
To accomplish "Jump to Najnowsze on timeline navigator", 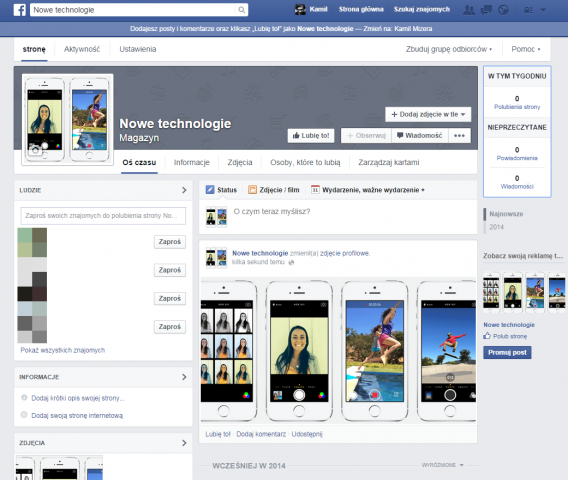I will pyautogui.click(x=506, y=214).
